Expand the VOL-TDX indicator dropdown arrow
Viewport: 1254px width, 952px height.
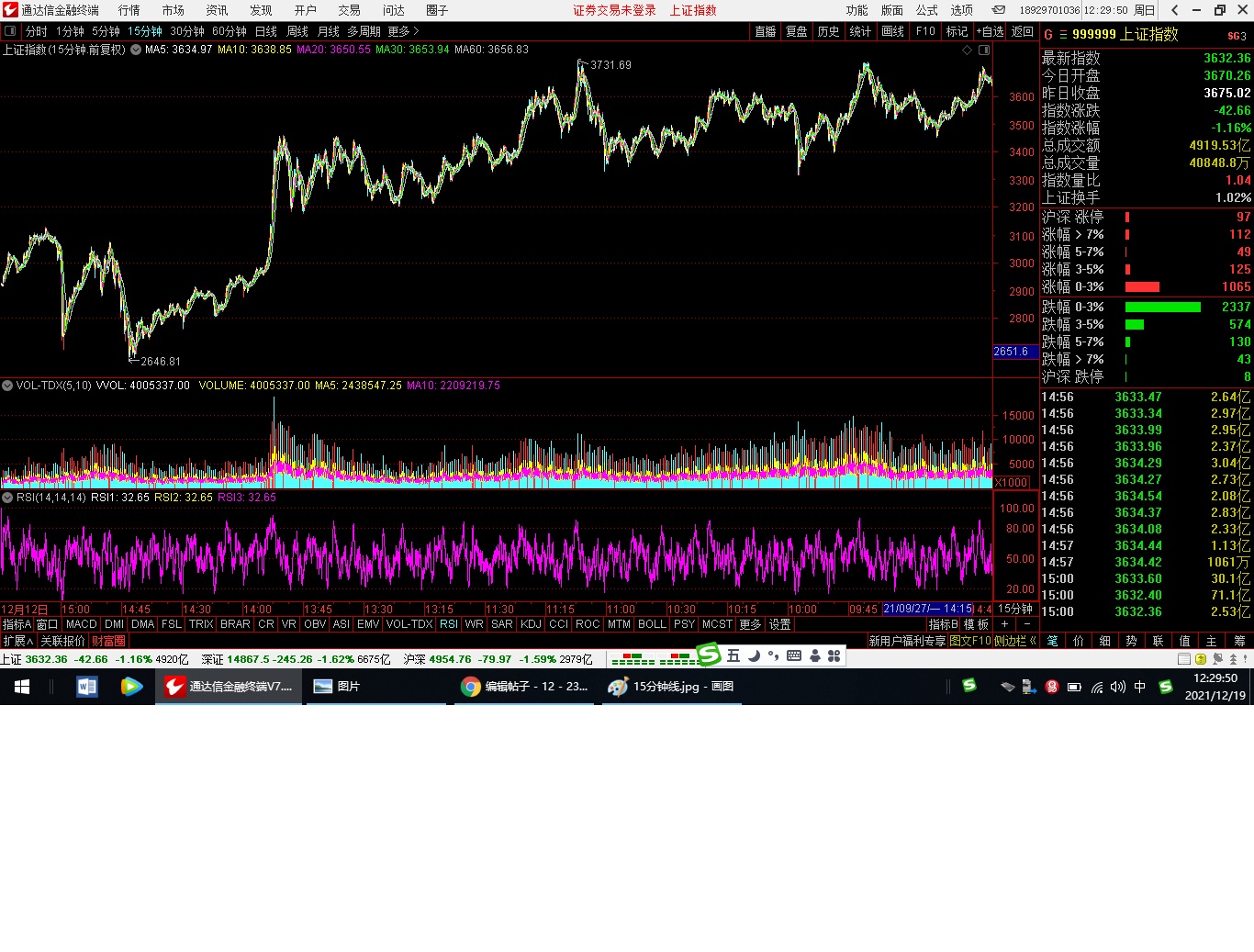[7, 386]
